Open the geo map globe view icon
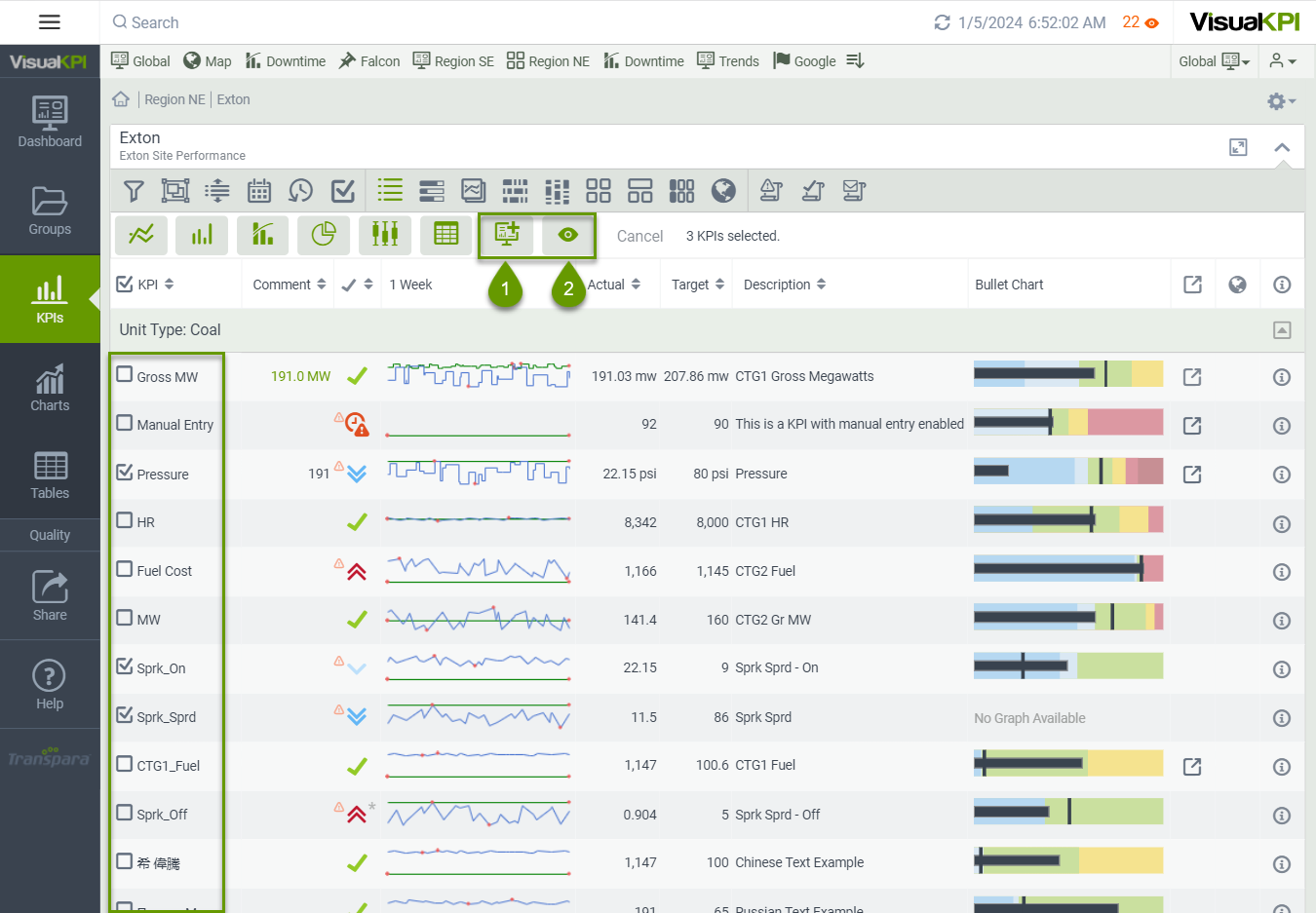The width and height of the screenshot is (1316, 913). [x=723, y=191]
